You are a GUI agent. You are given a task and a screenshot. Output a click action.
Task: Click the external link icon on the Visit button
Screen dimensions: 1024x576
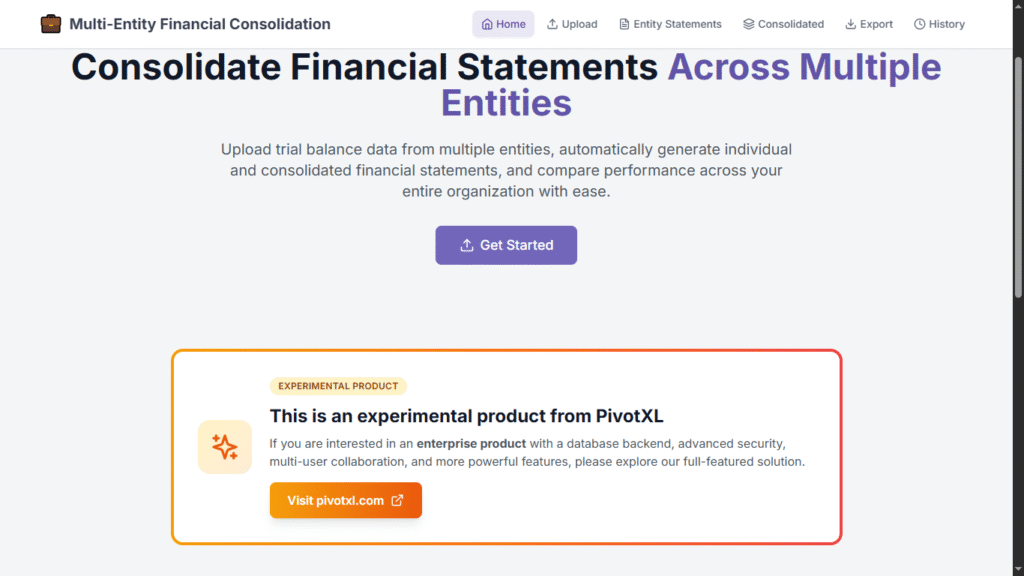pyautogui.click(x=397, y=500)
